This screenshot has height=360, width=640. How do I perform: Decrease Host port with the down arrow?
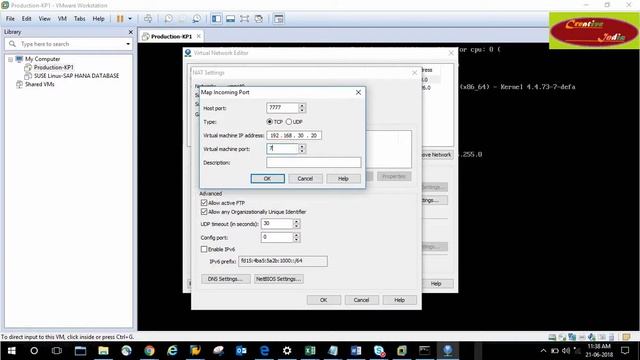(302, 111)
